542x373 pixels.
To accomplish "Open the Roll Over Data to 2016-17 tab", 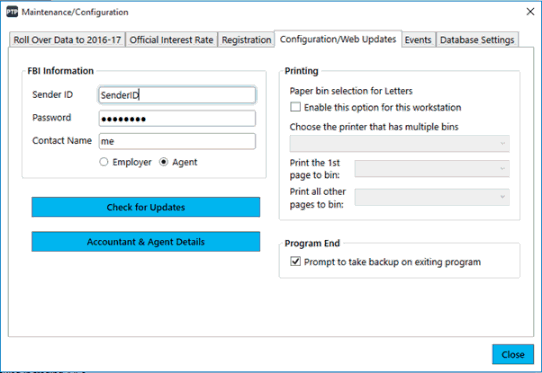I will click(x=67, y=40).
